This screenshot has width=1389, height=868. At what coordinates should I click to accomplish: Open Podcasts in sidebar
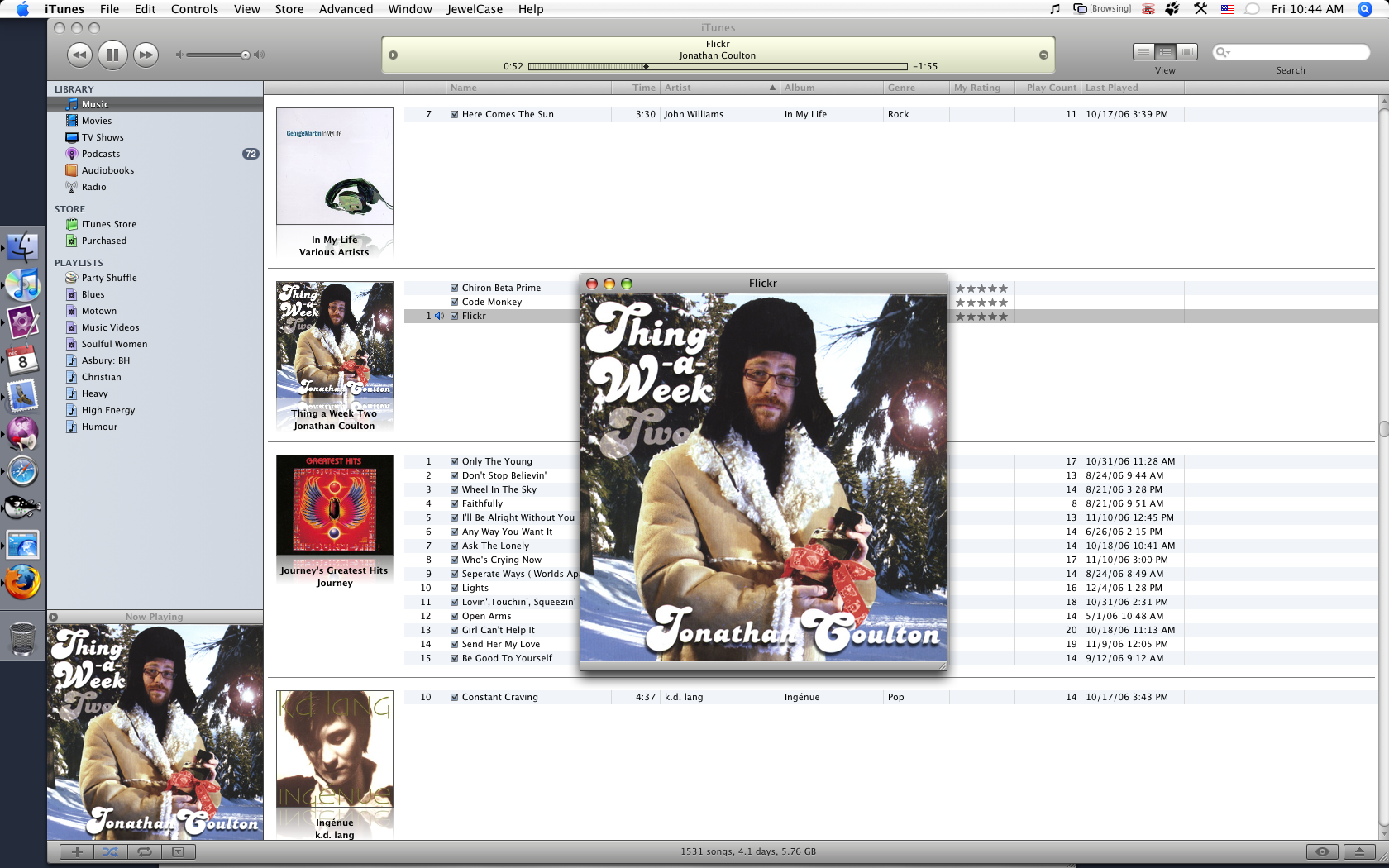[155, 154]
